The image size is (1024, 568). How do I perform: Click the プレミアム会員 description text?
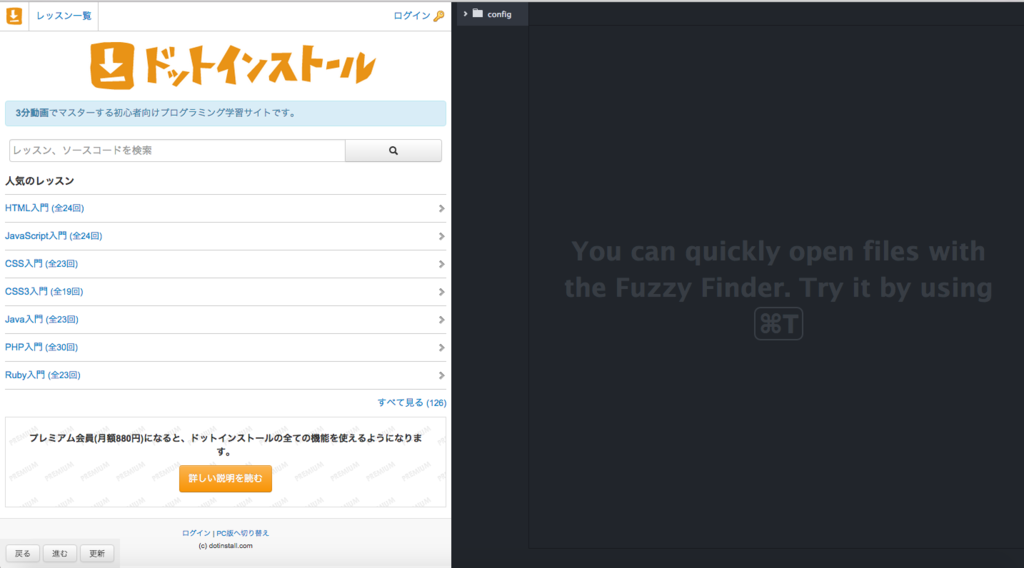[225, 445]
